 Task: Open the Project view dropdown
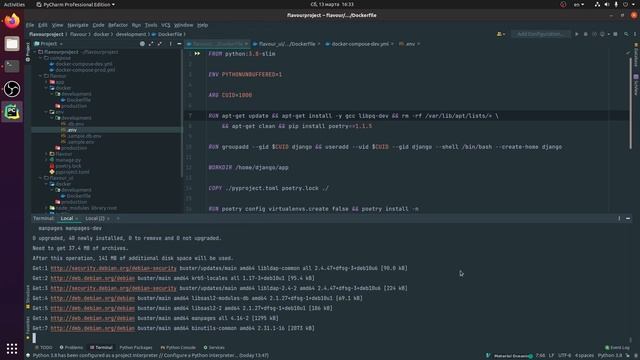(x=49, y=44)
